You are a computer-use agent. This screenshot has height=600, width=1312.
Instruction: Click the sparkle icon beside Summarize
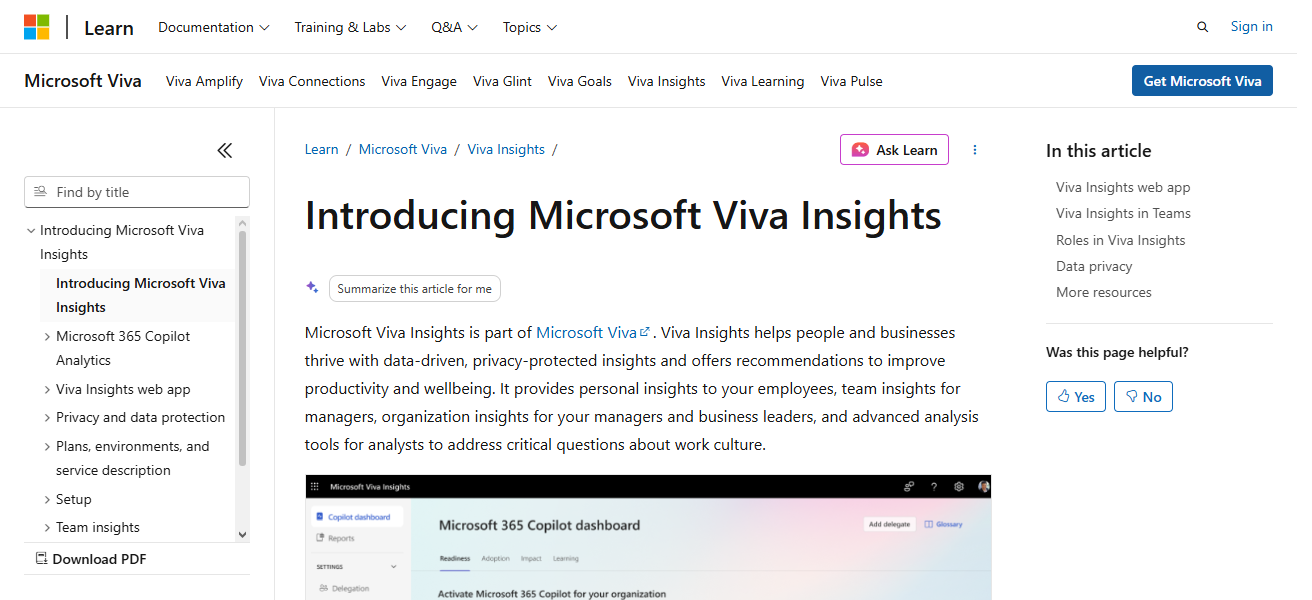pos(312,288)
